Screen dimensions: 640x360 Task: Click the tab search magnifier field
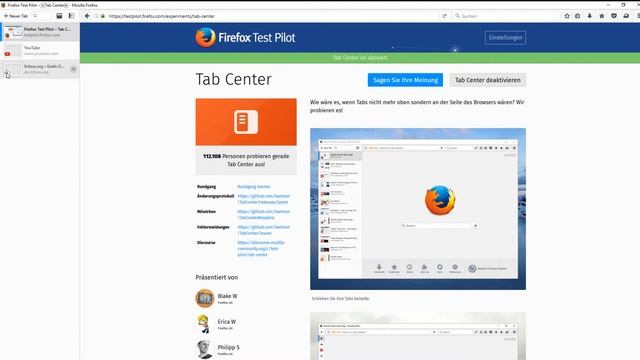41,16
